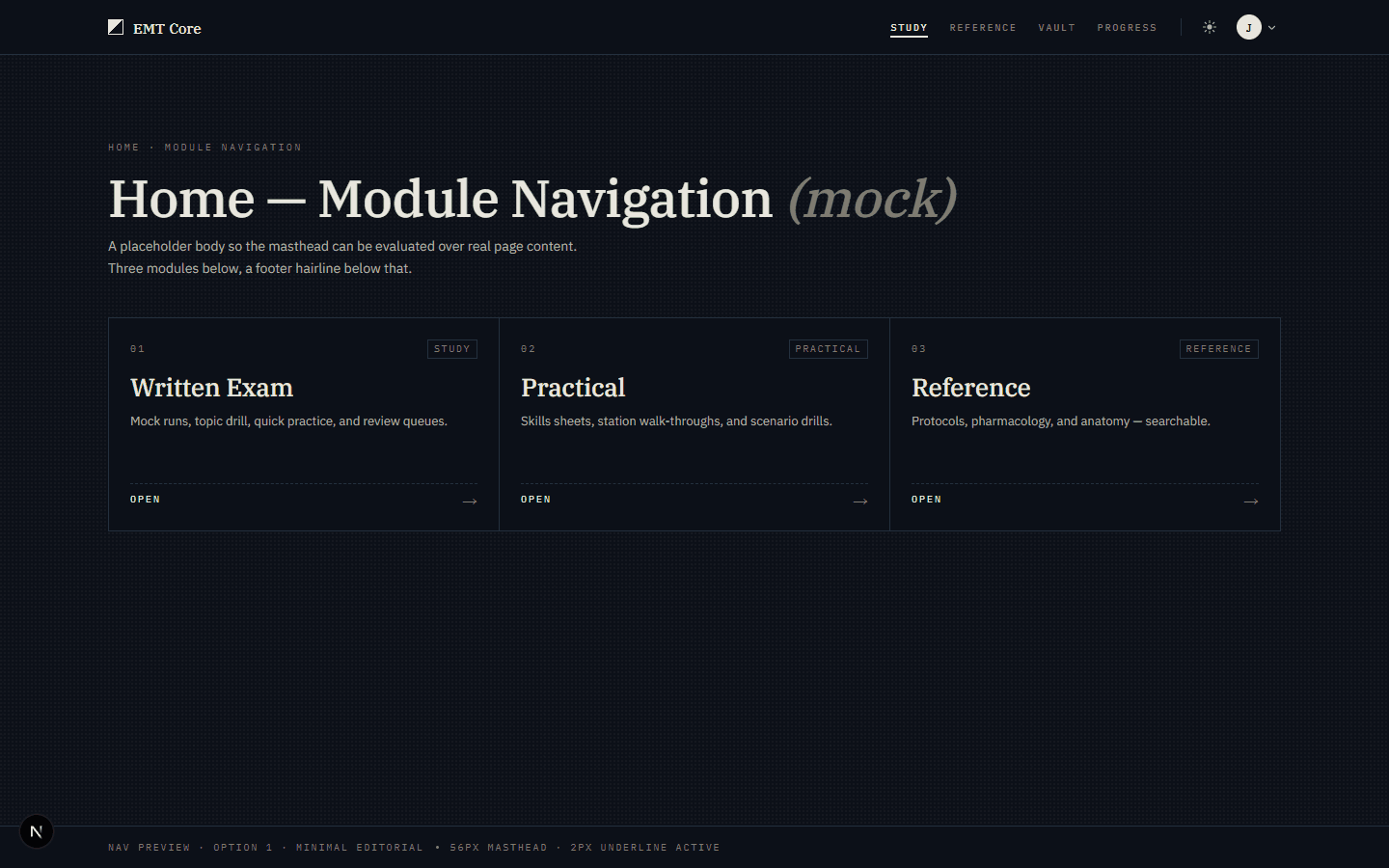
Task: Click Open under Reference card
Action: (x=927, y=500)
